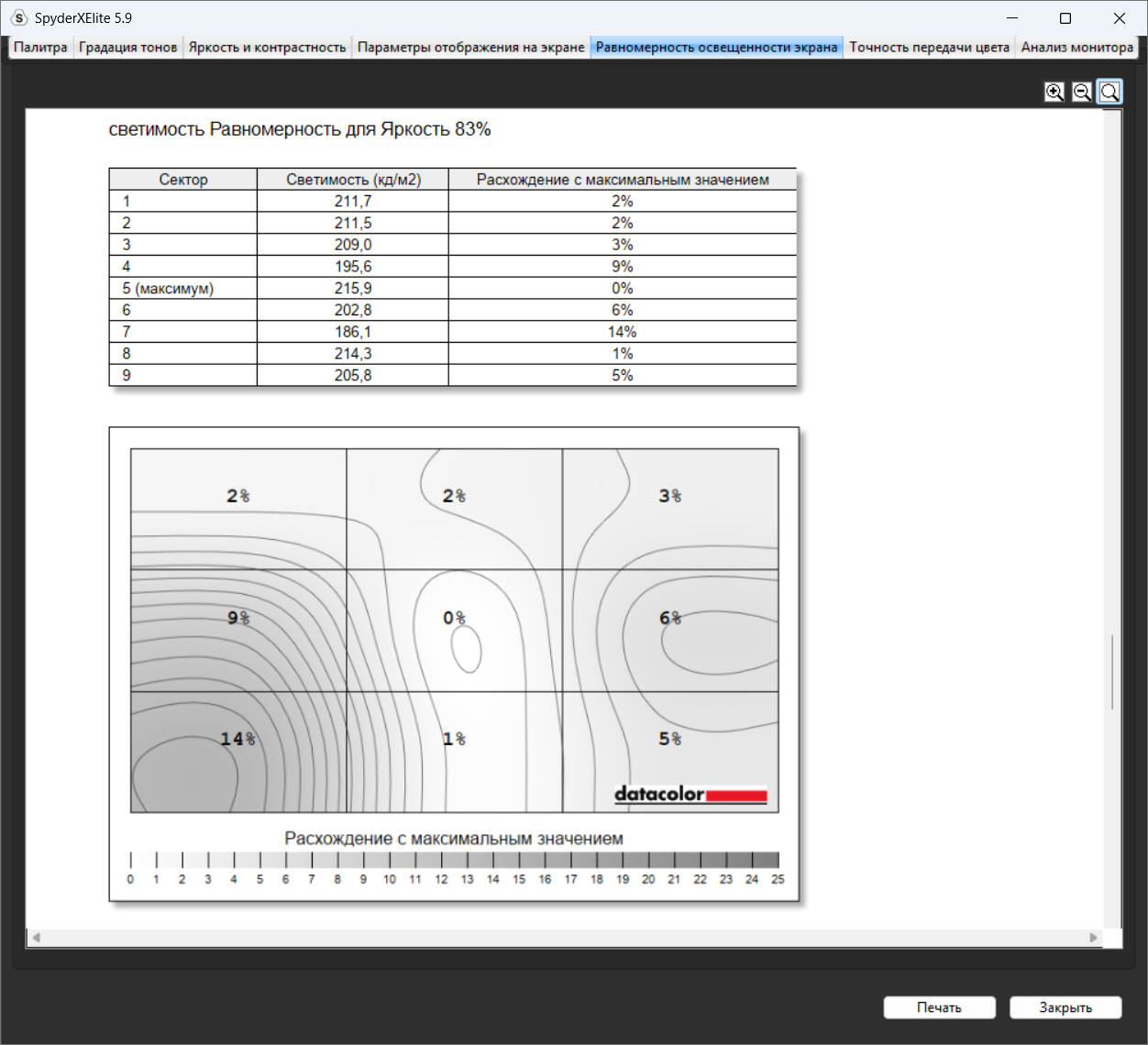Click the 5% label on contour map

tap(670, 739)
